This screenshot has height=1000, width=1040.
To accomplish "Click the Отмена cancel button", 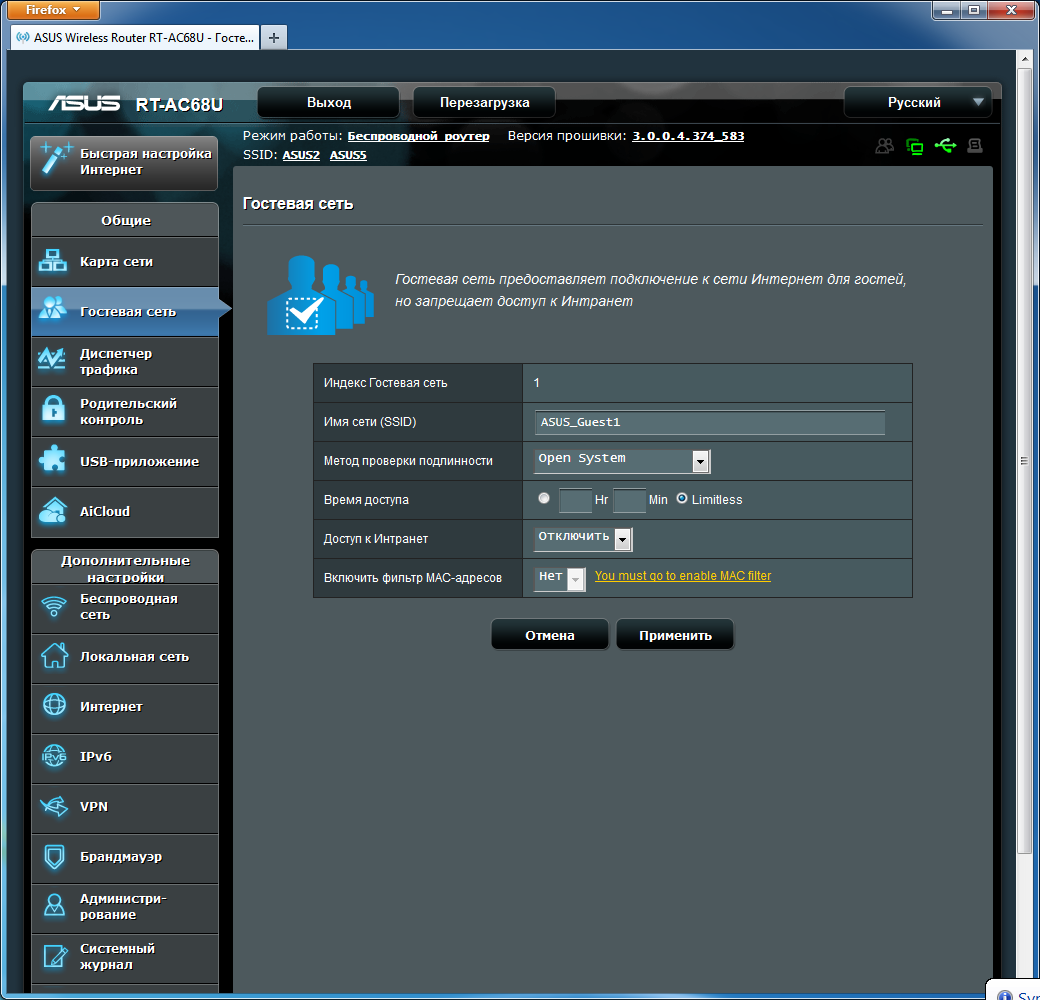I will pyautogui.click(x=549, y=635).
